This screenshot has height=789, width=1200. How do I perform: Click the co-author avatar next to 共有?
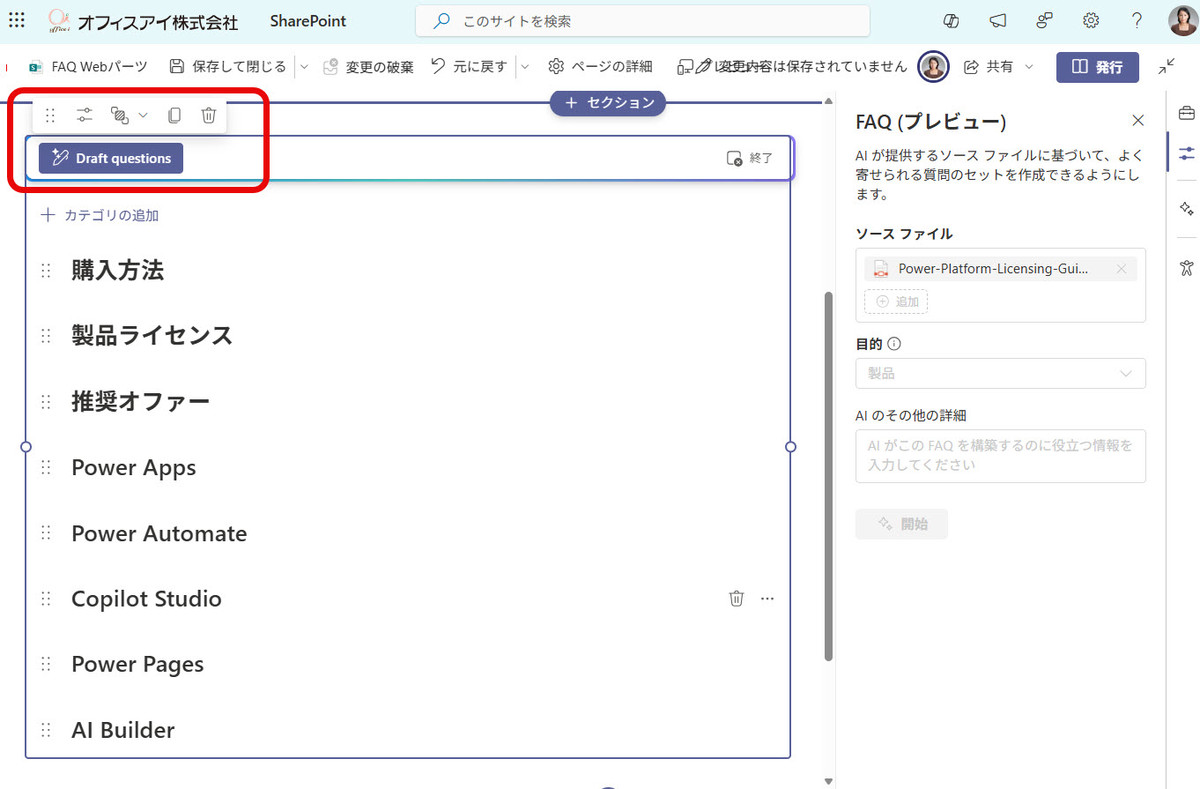tap(933, 66)
